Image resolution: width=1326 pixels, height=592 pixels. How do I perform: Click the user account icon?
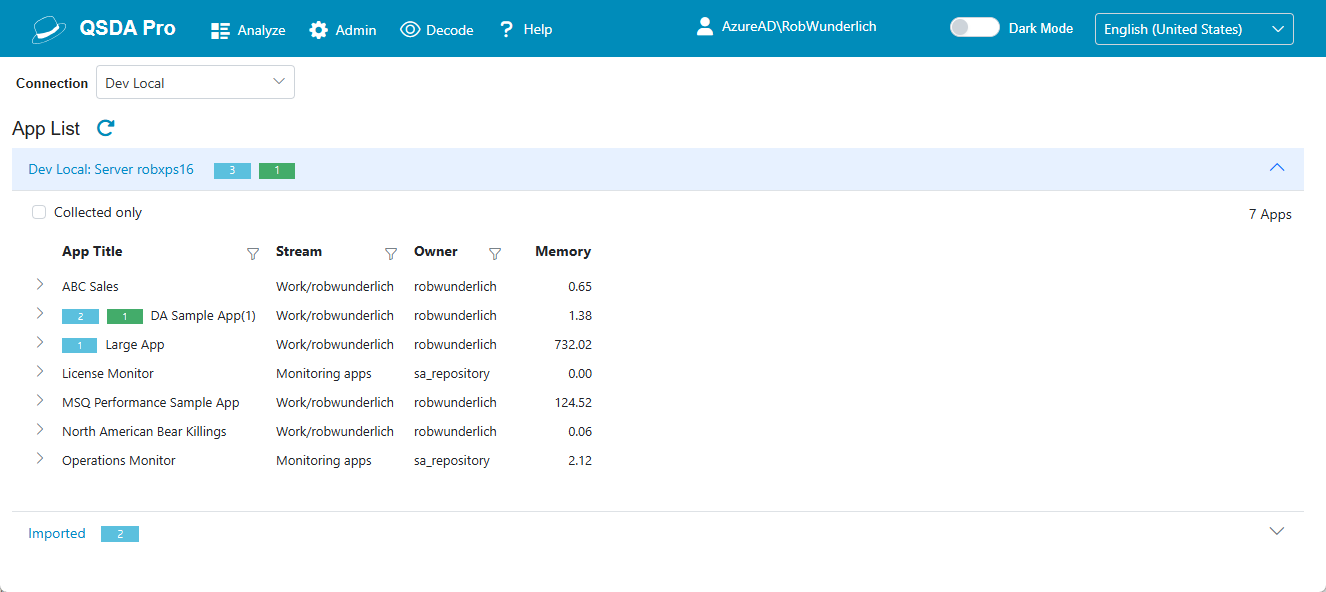click(705, 27)
